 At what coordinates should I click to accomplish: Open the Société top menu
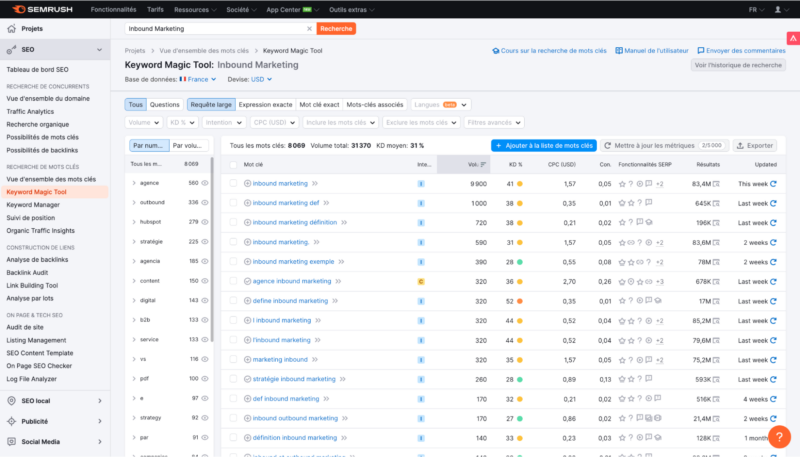[x=241, y=10]
